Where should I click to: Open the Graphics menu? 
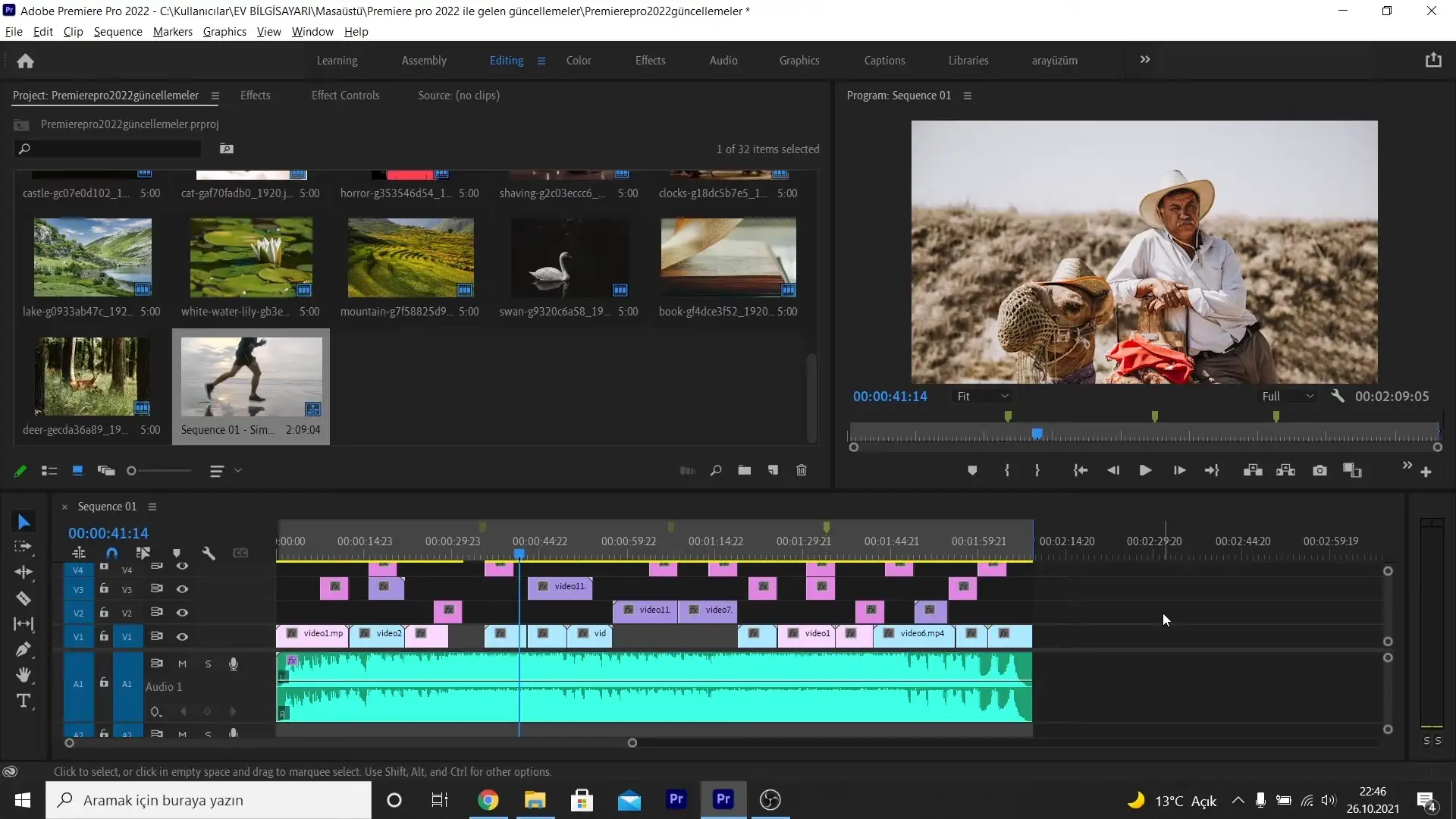point(224,31)
